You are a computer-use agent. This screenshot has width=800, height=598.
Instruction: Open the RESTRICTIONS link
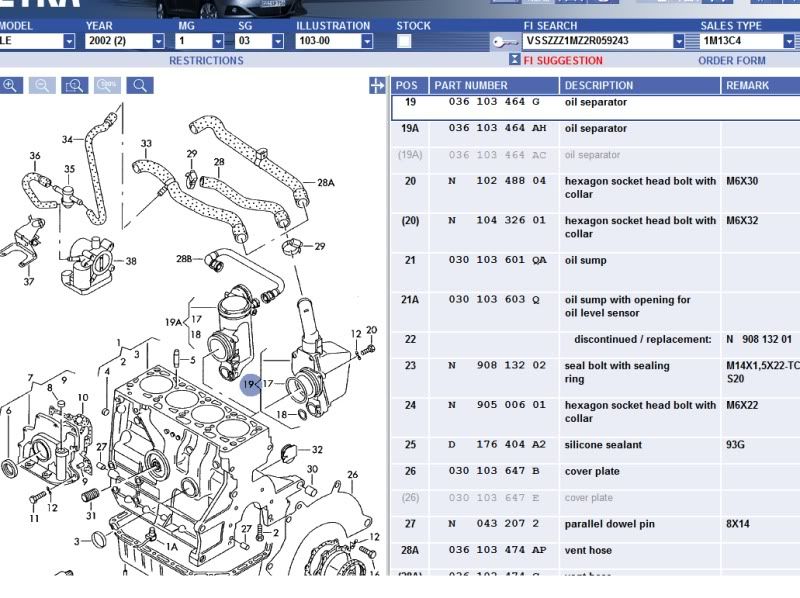(x=206, y=61)
